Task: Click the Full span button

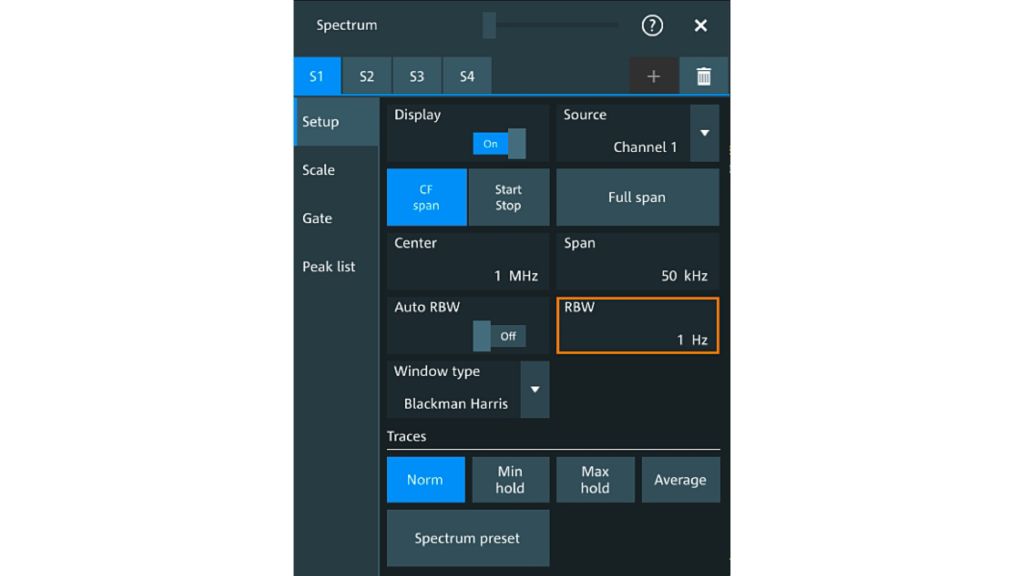Action: (x=637, y=197)
